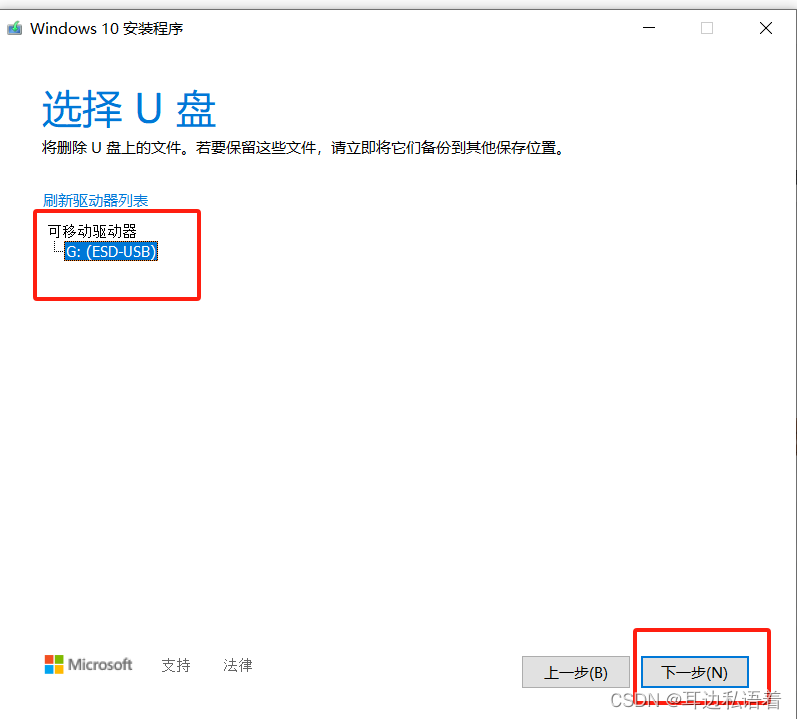
Task: Select the G: (ESD-USB) drive
Action: 111,251
